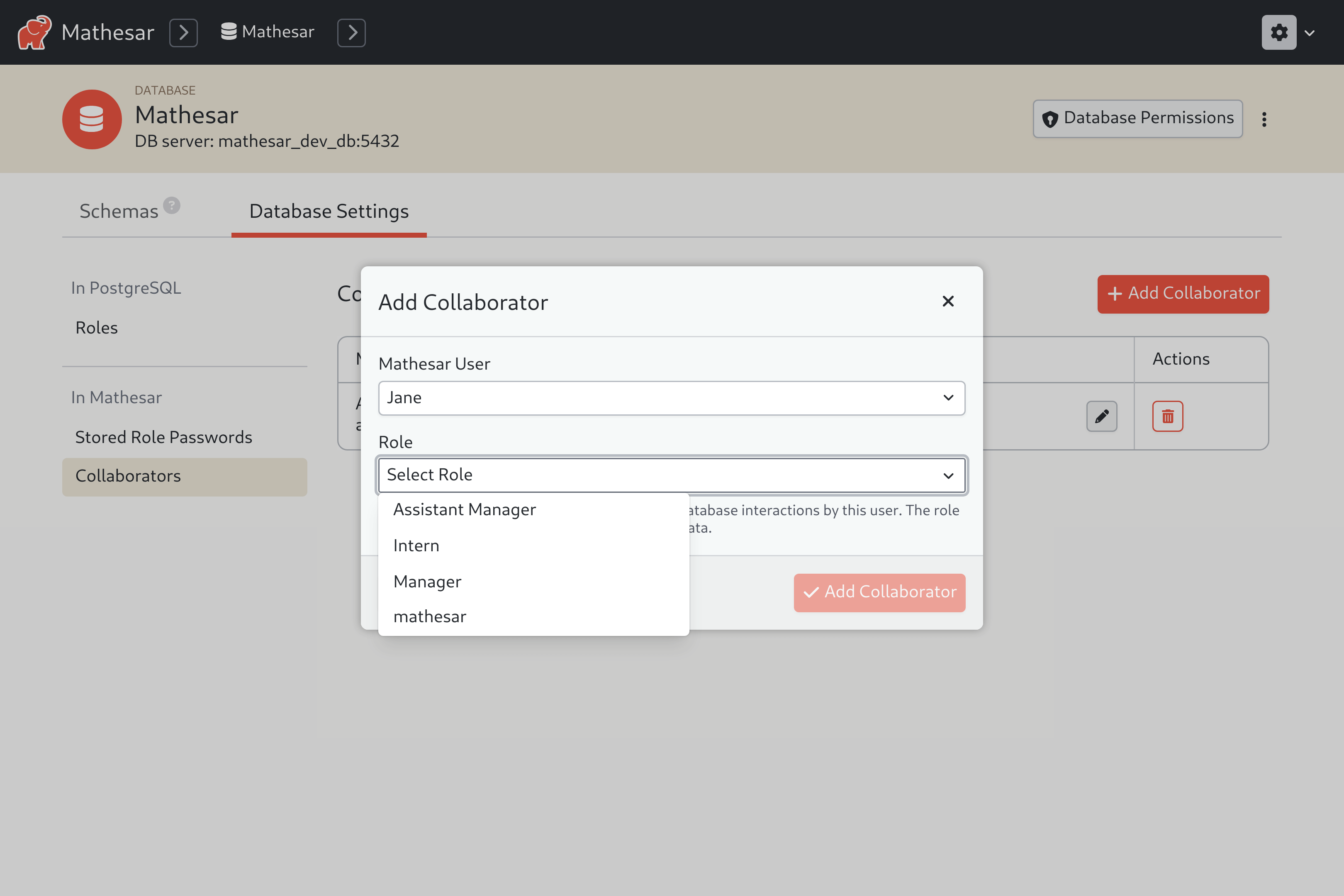The image size is (1344, 896).
Task: Click the breadcrumb arrow after Mathesar
Action: tap(183, 33)
